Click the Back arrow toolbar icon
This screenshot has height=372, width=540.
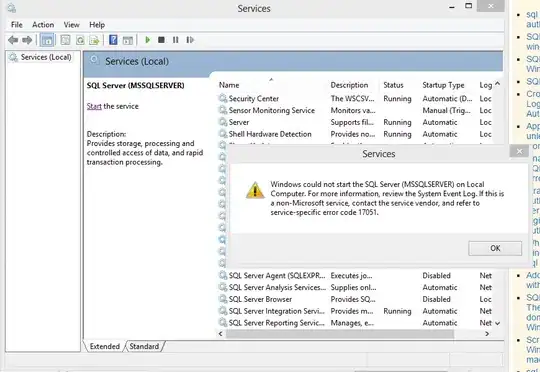click(13, 40)
